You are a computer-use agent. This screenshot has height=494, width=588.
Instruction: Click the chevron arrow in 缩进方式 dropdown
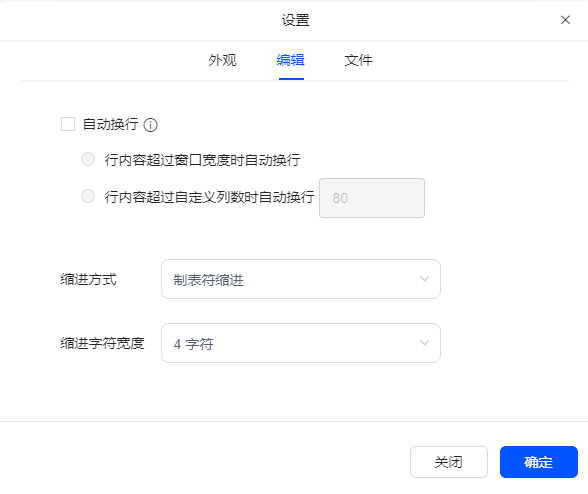coord(424,279)
